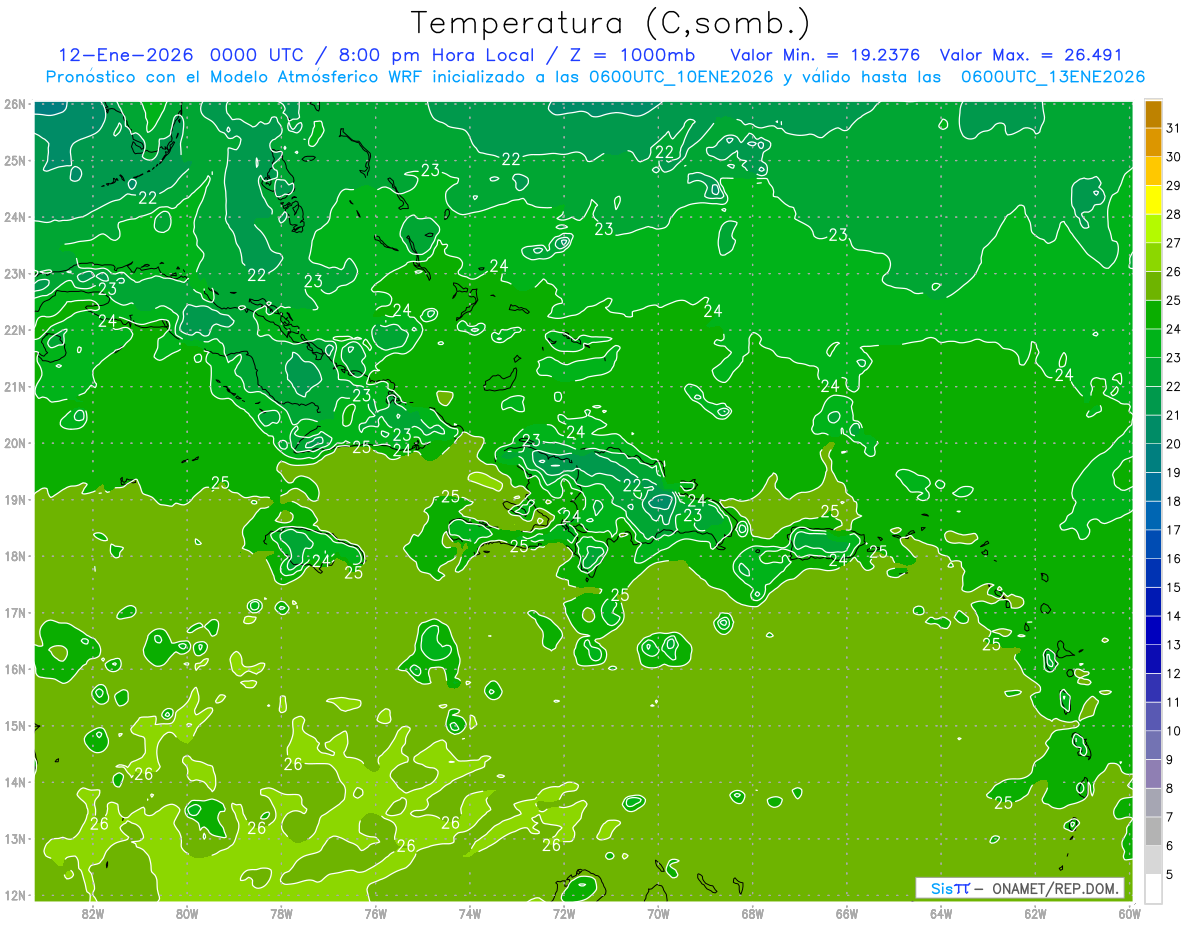Click the valid-until time "0600UTC_13ENE2026"
Screen dimensions: 1200x927
1052,77
